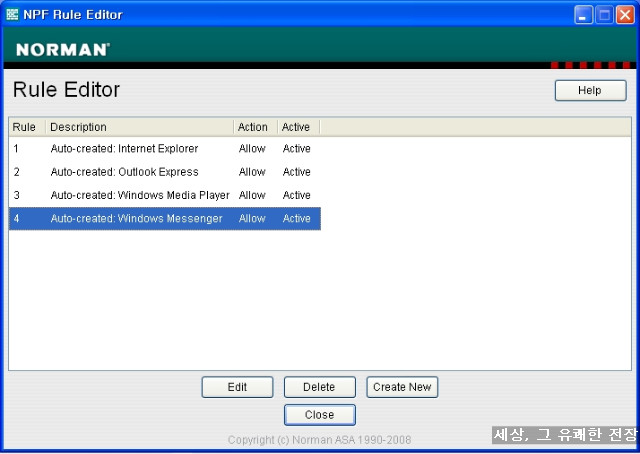Screen dimensions: 640x454
Task: Select the Outlook Express rule description
Action: point(124,171)
